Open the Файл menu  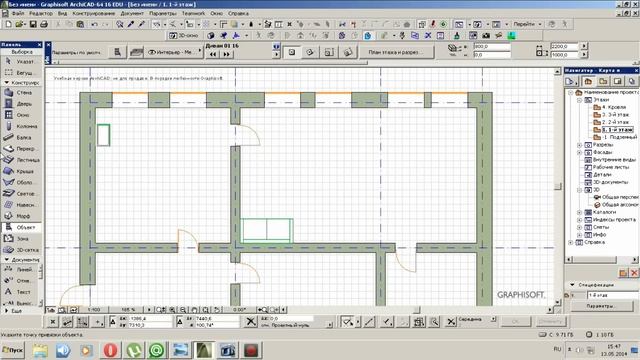[x=18, y=13]
